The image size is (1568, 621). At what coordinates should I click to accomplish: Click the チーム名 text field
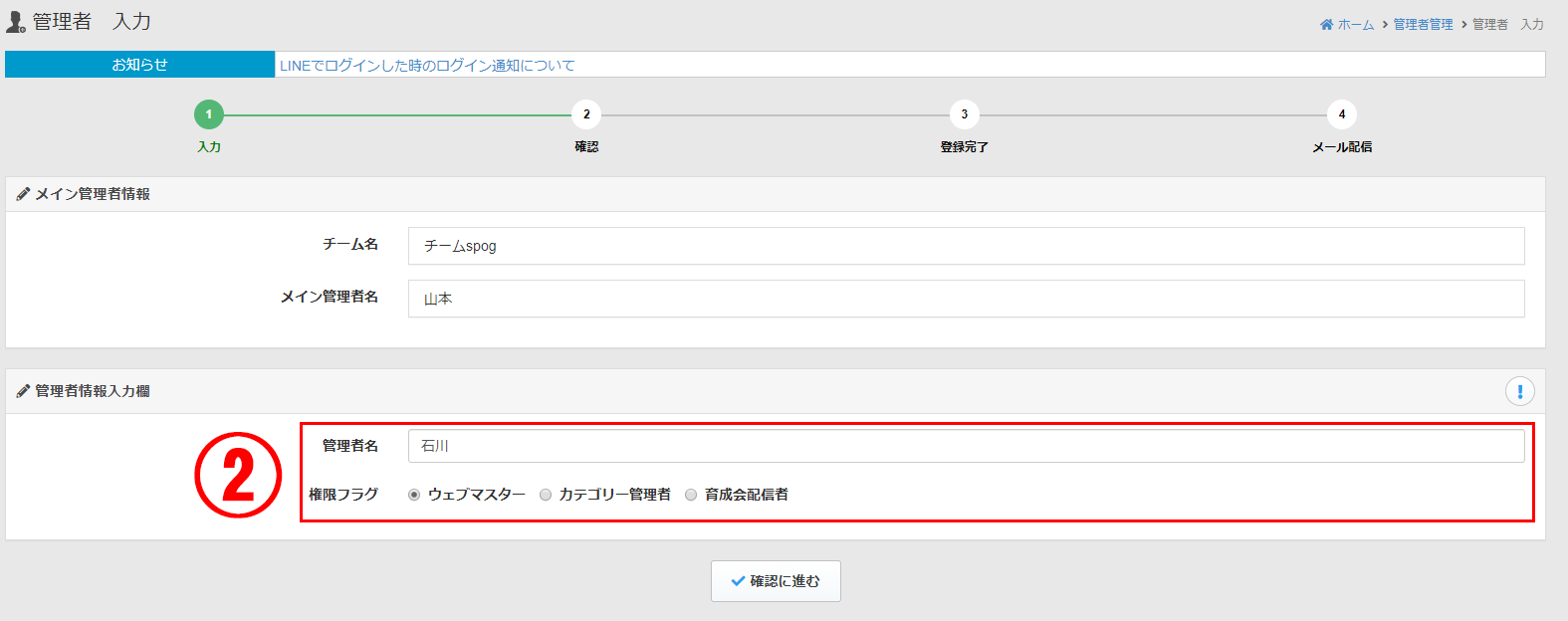pyautogui.click(x=966, y=246)
